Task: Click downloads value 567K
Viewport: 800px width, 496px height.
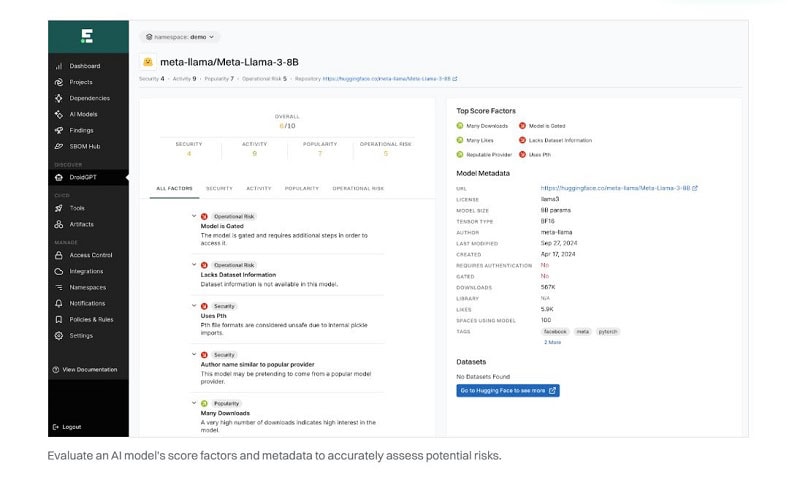Action: tap(547, 287)
